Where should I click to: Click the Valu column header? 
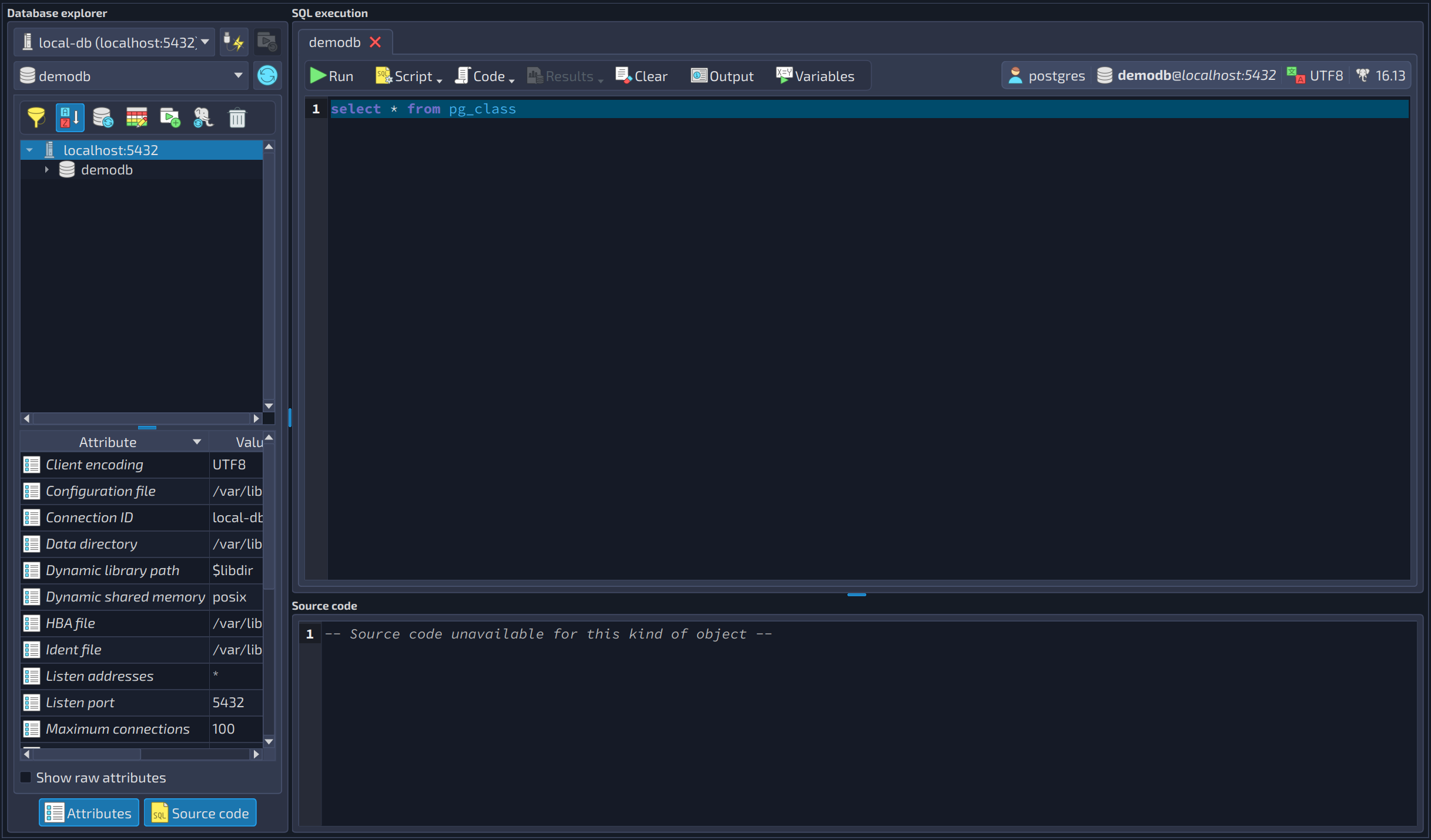pyautogui.click(x=237, y=442)
